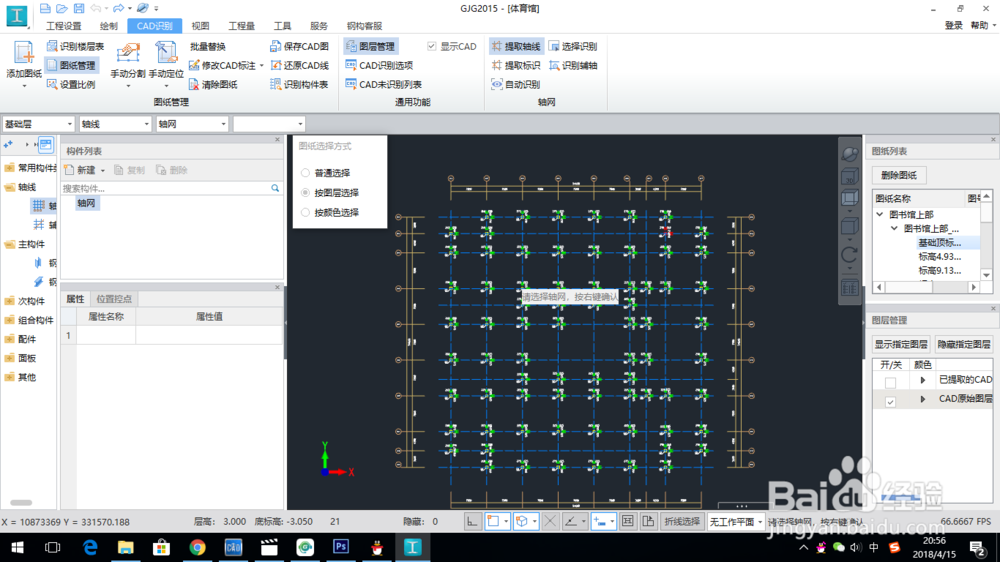
Task: Select 按图层选择 radio option
Action: click(305, 193)
